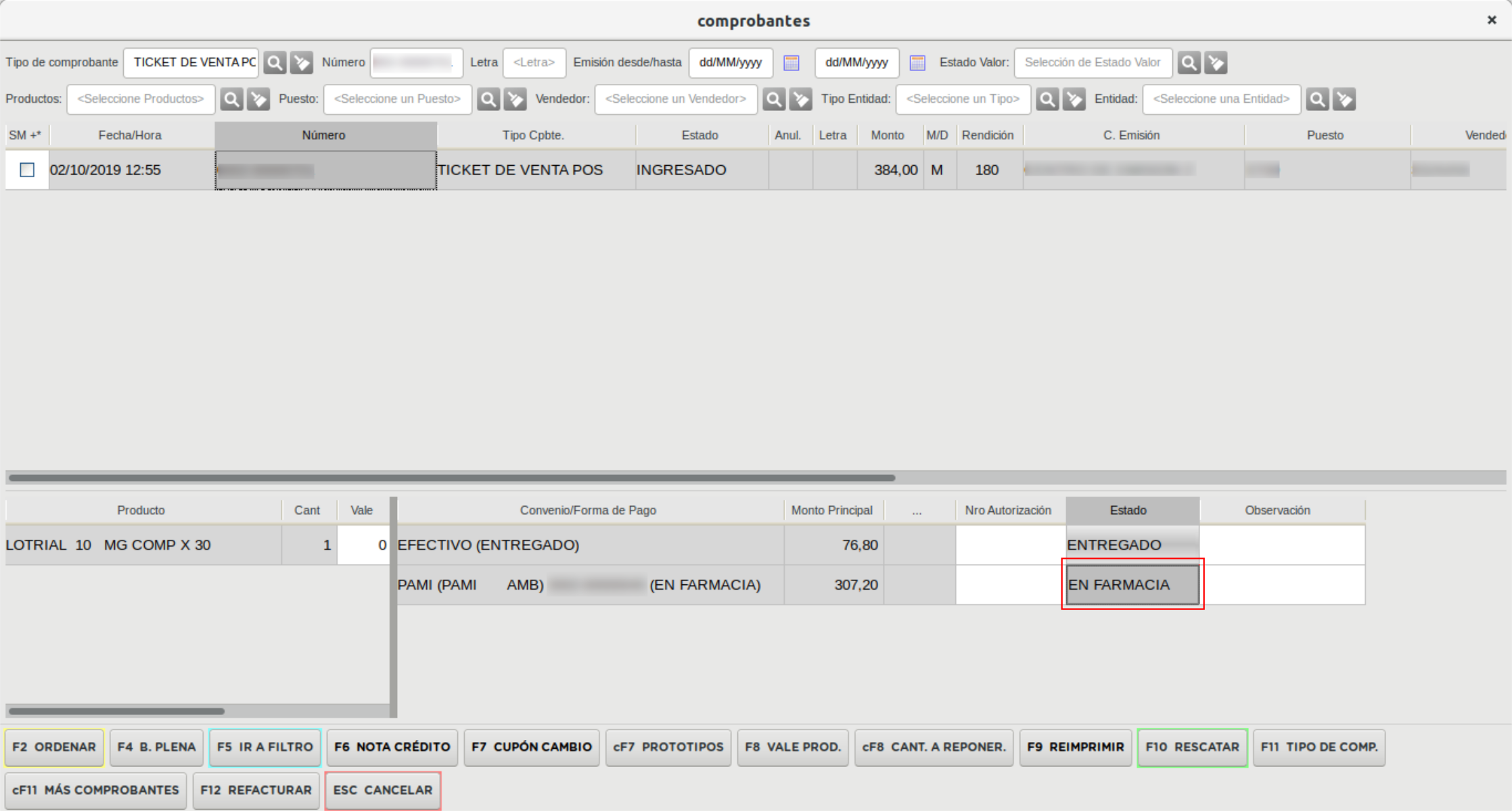Click F7 CUPÓN CAMBIO button
This screenshot has height=811, width=1512.
coord(532,747)
